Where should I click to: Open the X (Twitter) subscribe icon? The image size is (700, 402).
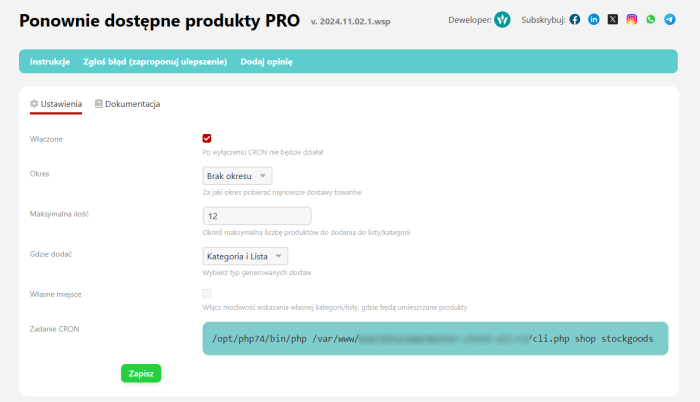pyautogui.click(x=613, y=19)
